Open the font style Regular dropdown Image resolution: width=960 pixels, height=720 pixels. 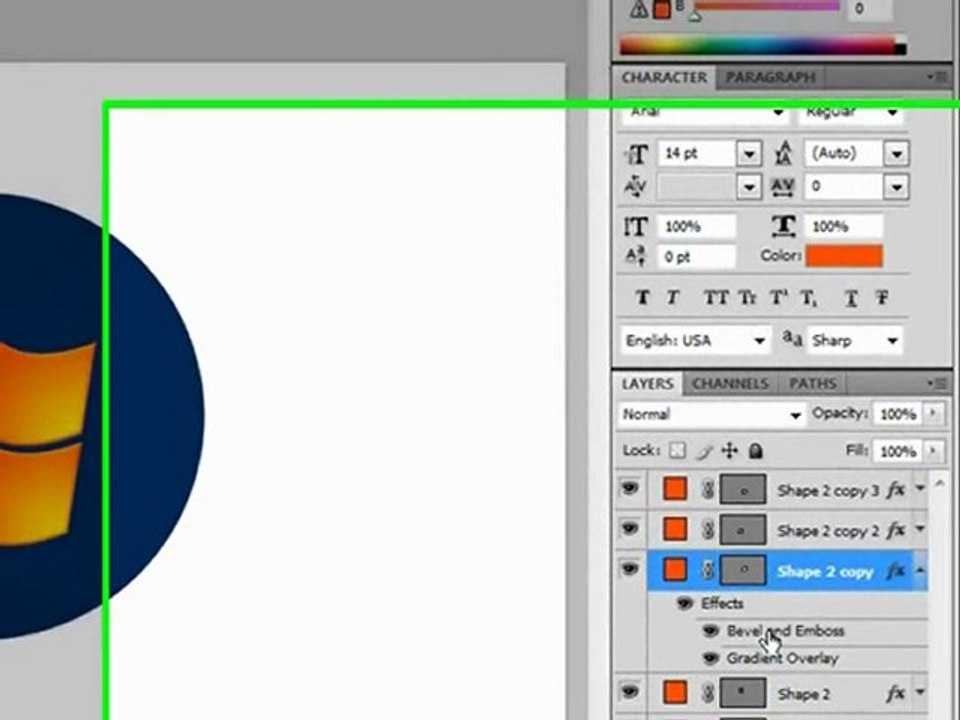click(x=892, y=113)
